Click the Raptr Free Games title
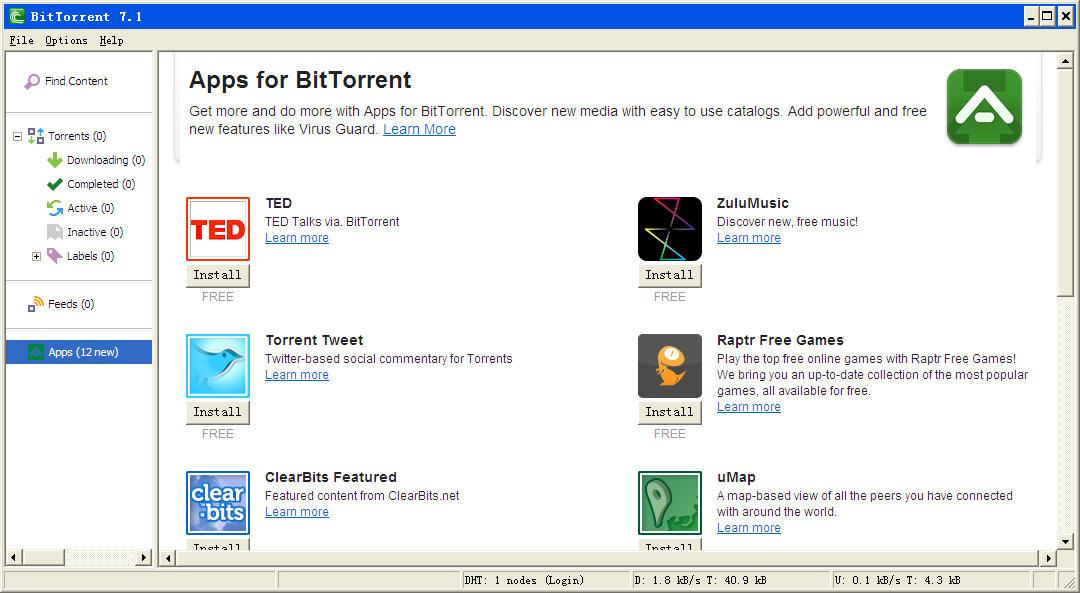The height and width of the screenshot is (593, 1080). [780, 340]
